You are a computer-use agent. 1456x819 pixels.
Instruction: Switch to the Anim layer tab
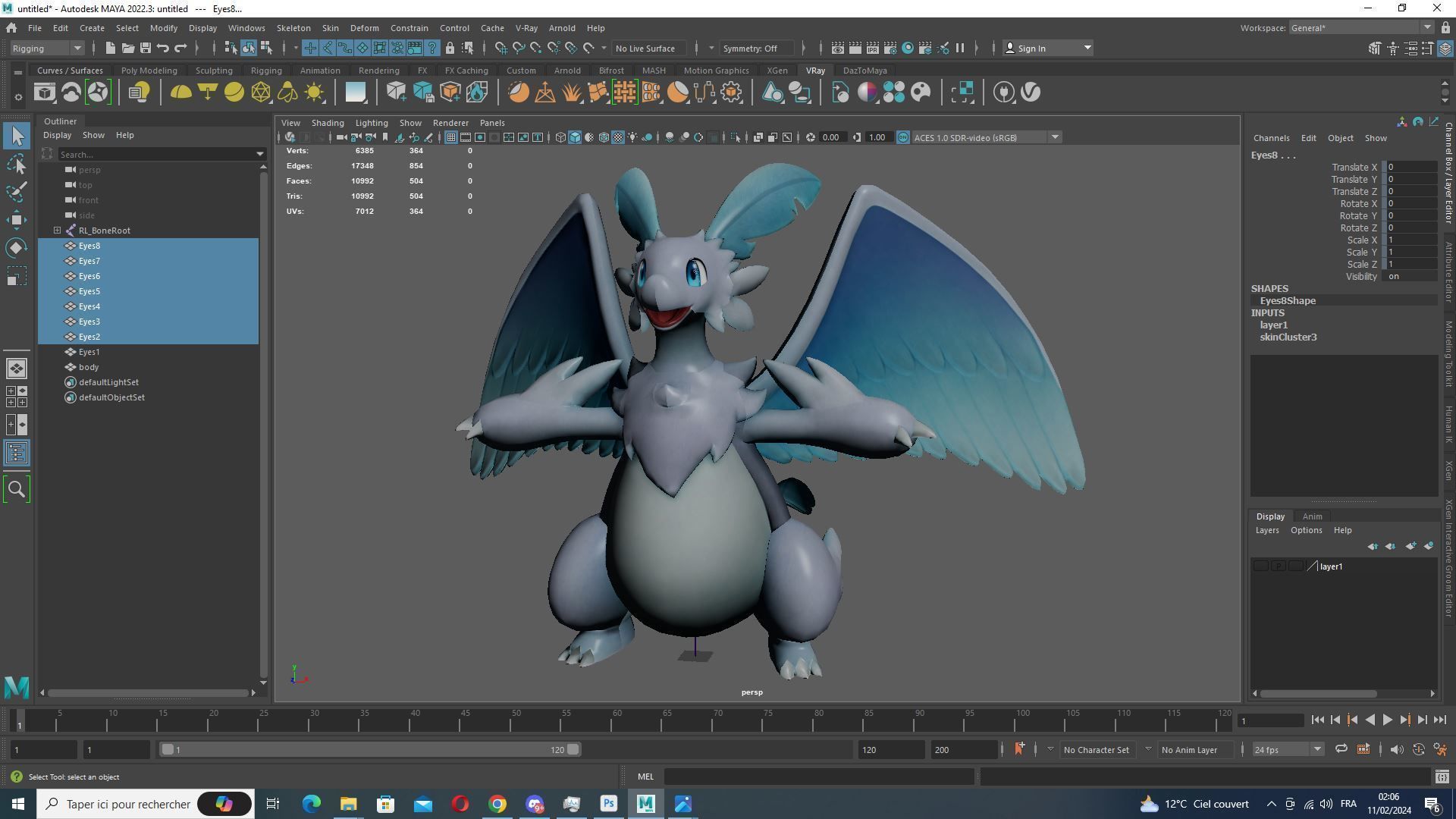pos(1312,516)
